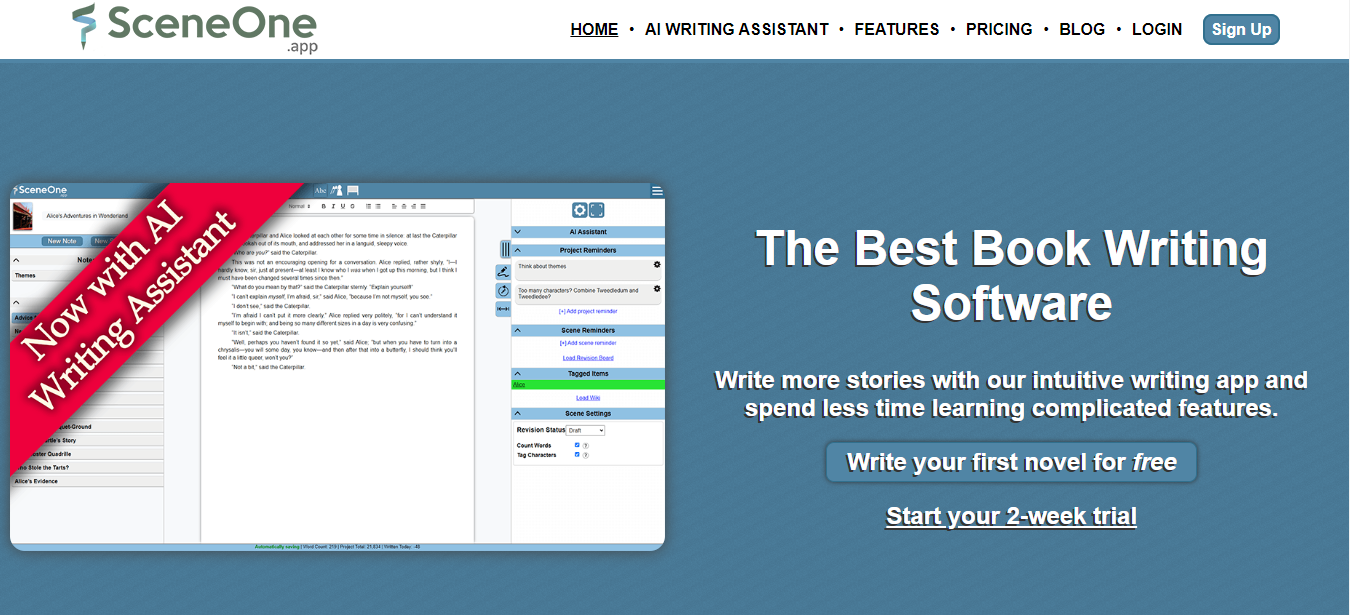The width and height of the screenshot is (1350, 615).
Task: Open the hamburger menu in app preview
Action: click(657, 191)
